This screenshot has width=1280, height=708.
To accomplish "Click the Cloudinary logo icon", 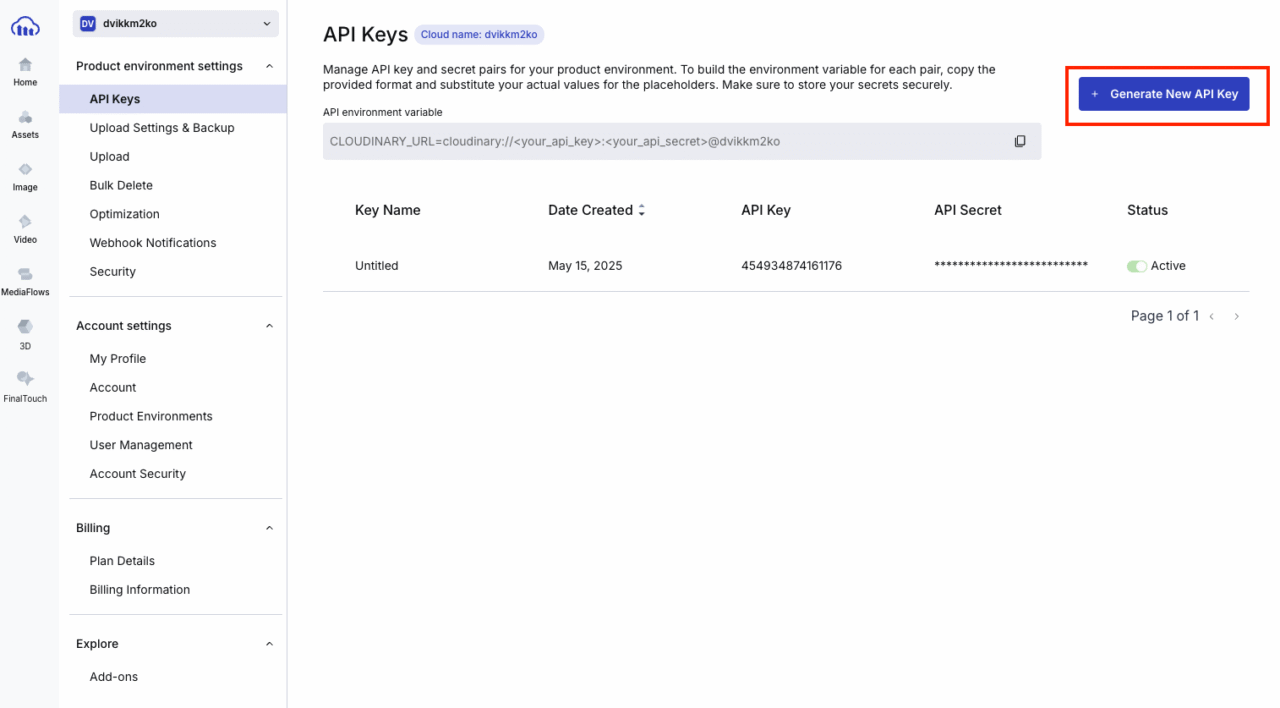I will coord(25,26).
